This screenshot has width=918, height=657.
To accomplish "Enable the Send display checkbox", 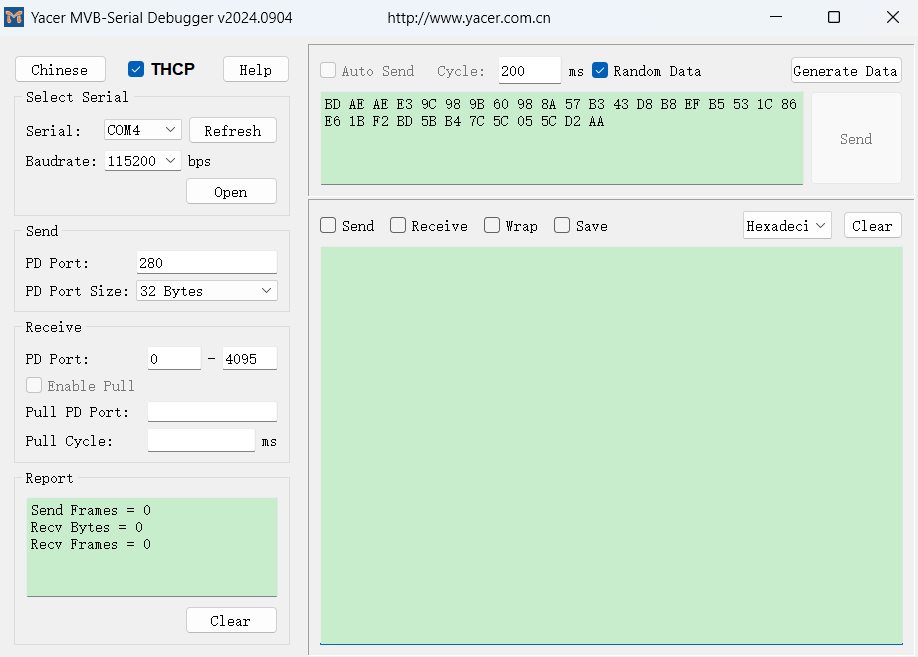I will [x=328, y=225].
